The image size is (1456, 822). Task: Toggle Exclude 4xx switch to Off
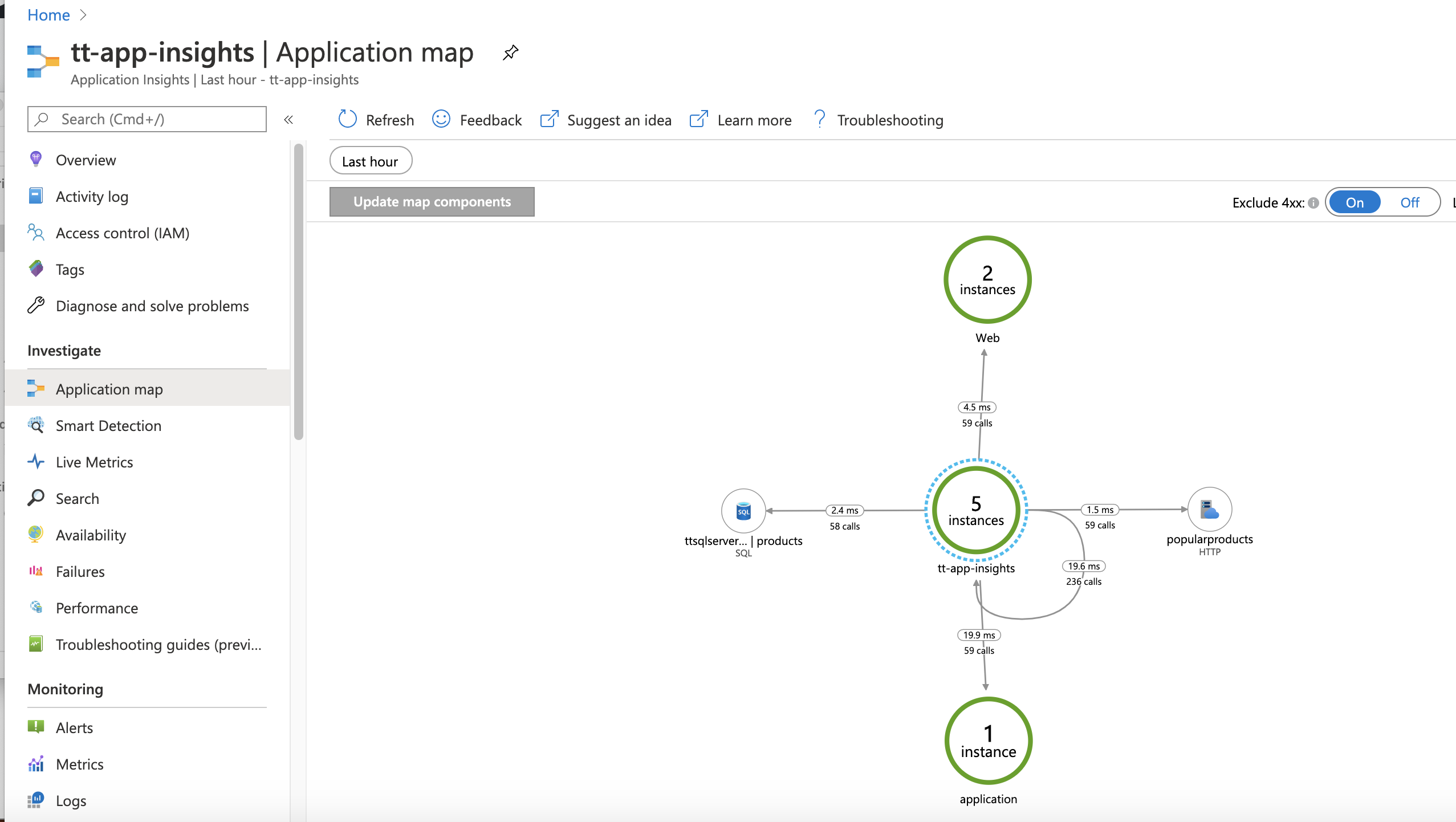pos(1411,201)
